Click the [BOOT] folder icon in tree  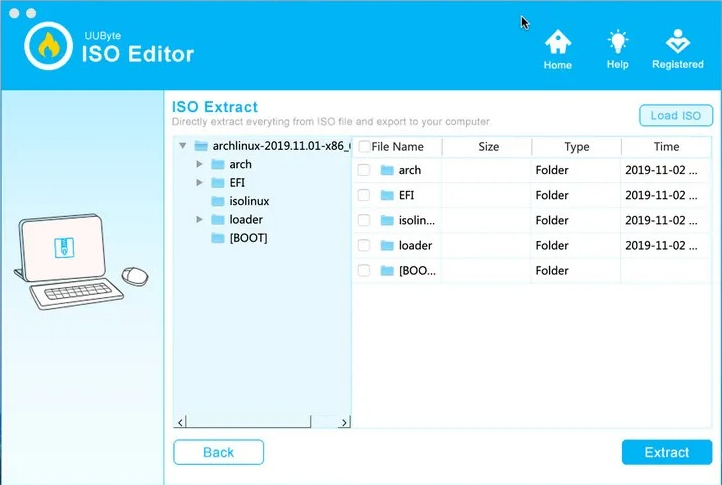click(217, 238)
